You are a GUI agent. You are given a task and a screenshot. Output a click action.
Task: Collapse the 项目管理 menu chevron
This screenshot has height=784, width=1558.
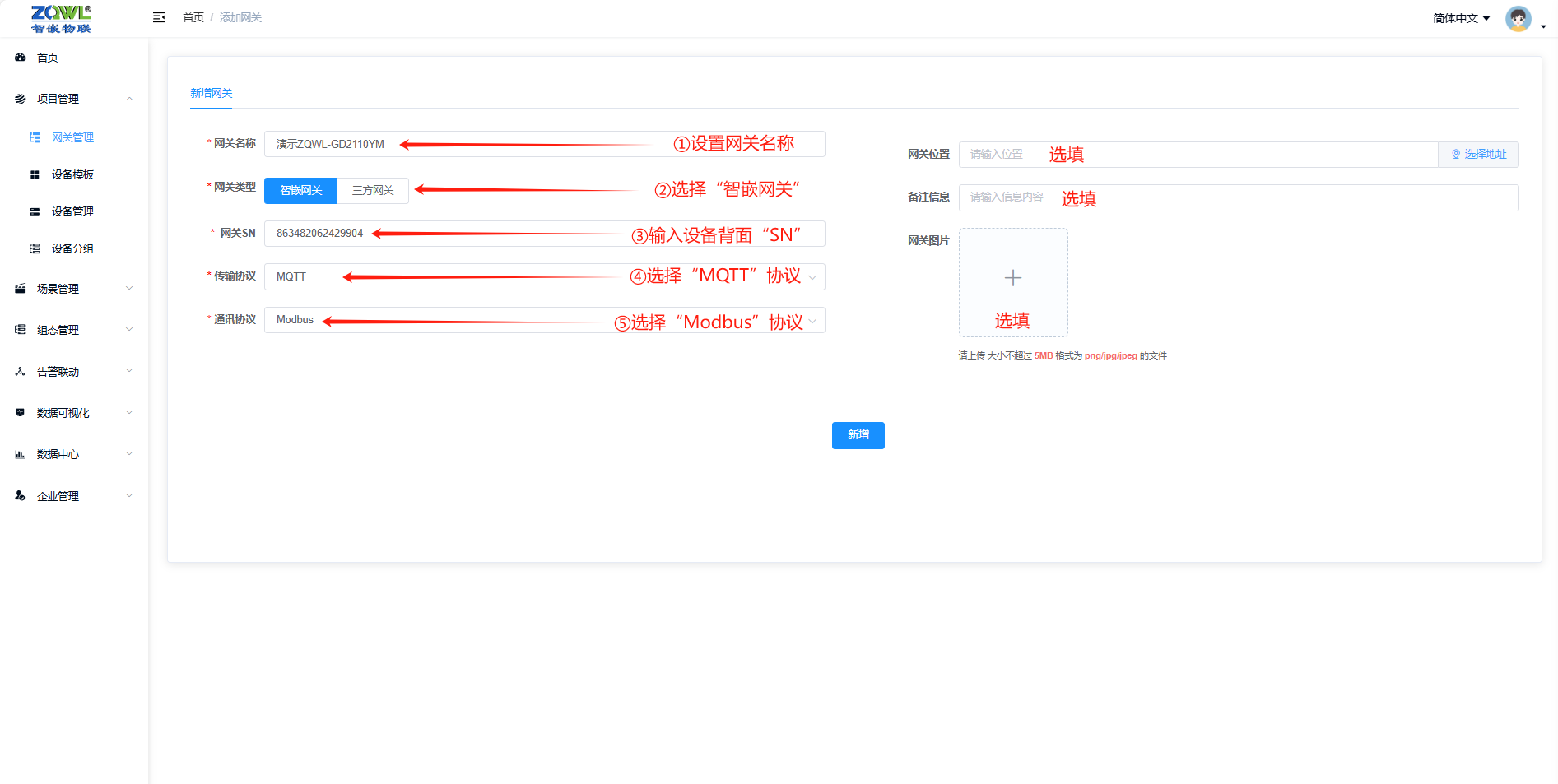point(129,99)
